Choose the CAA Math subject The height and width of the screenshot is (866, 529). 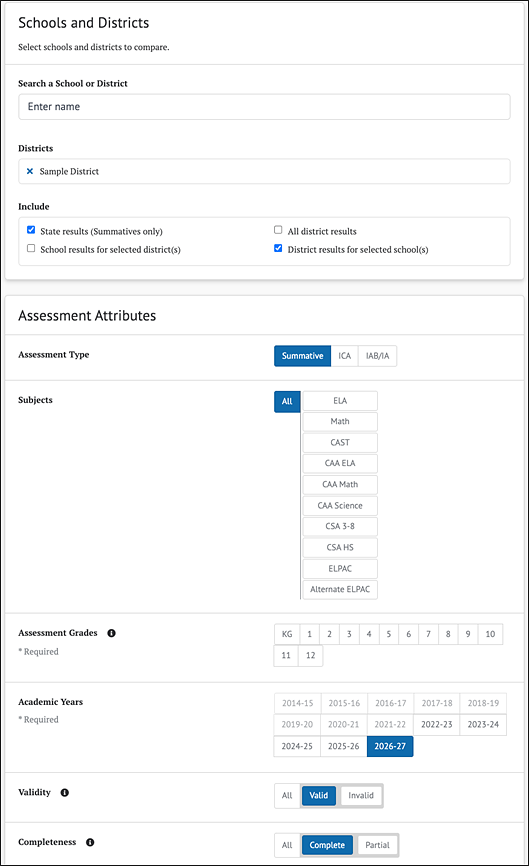(x=340, y=484)
